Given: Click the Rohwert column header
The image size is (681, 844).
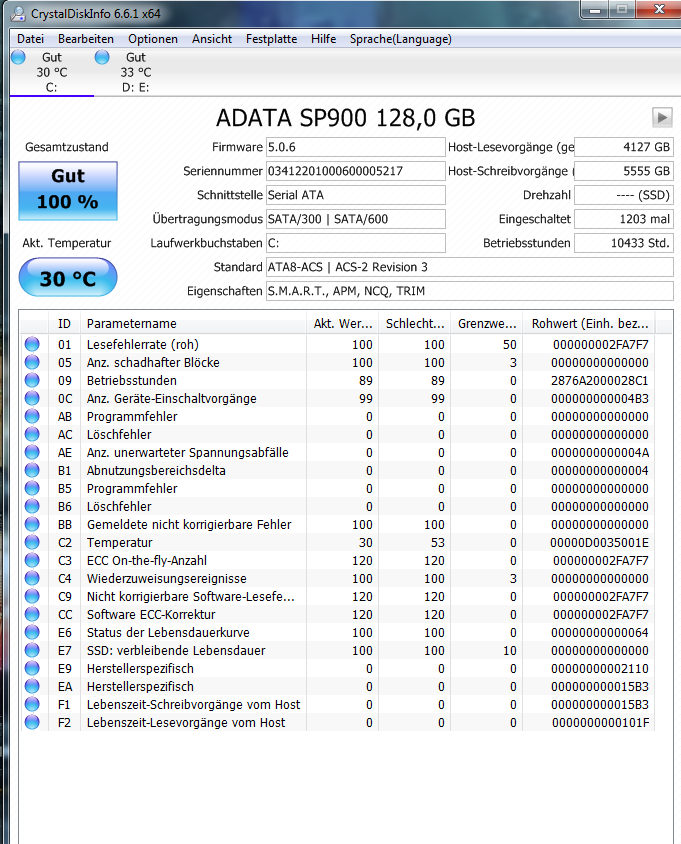Looking at the screenshot, I should point(589,323).
